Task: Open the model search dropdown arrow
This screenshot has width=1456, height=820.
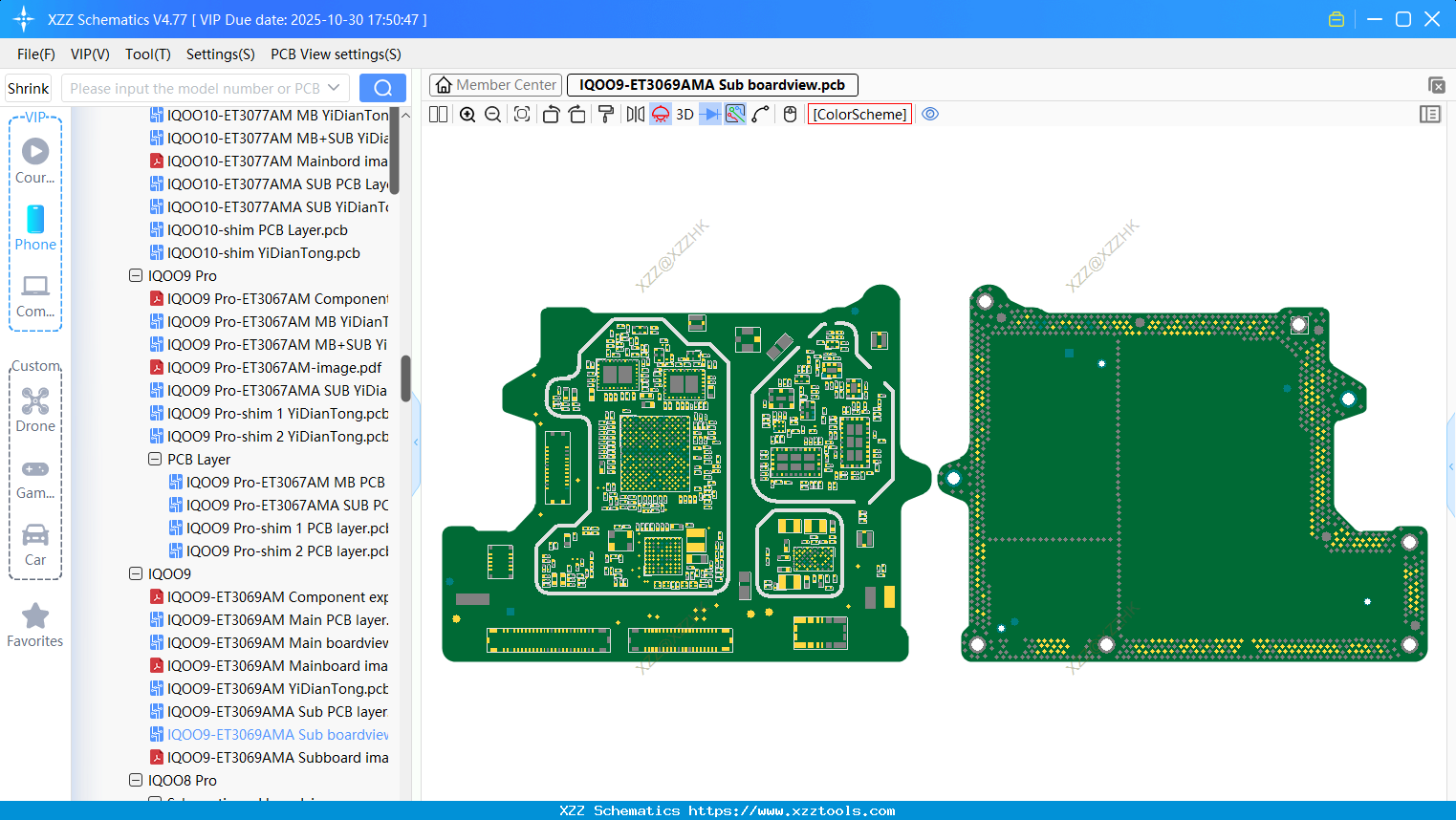Action: click(x=334, y=88)
